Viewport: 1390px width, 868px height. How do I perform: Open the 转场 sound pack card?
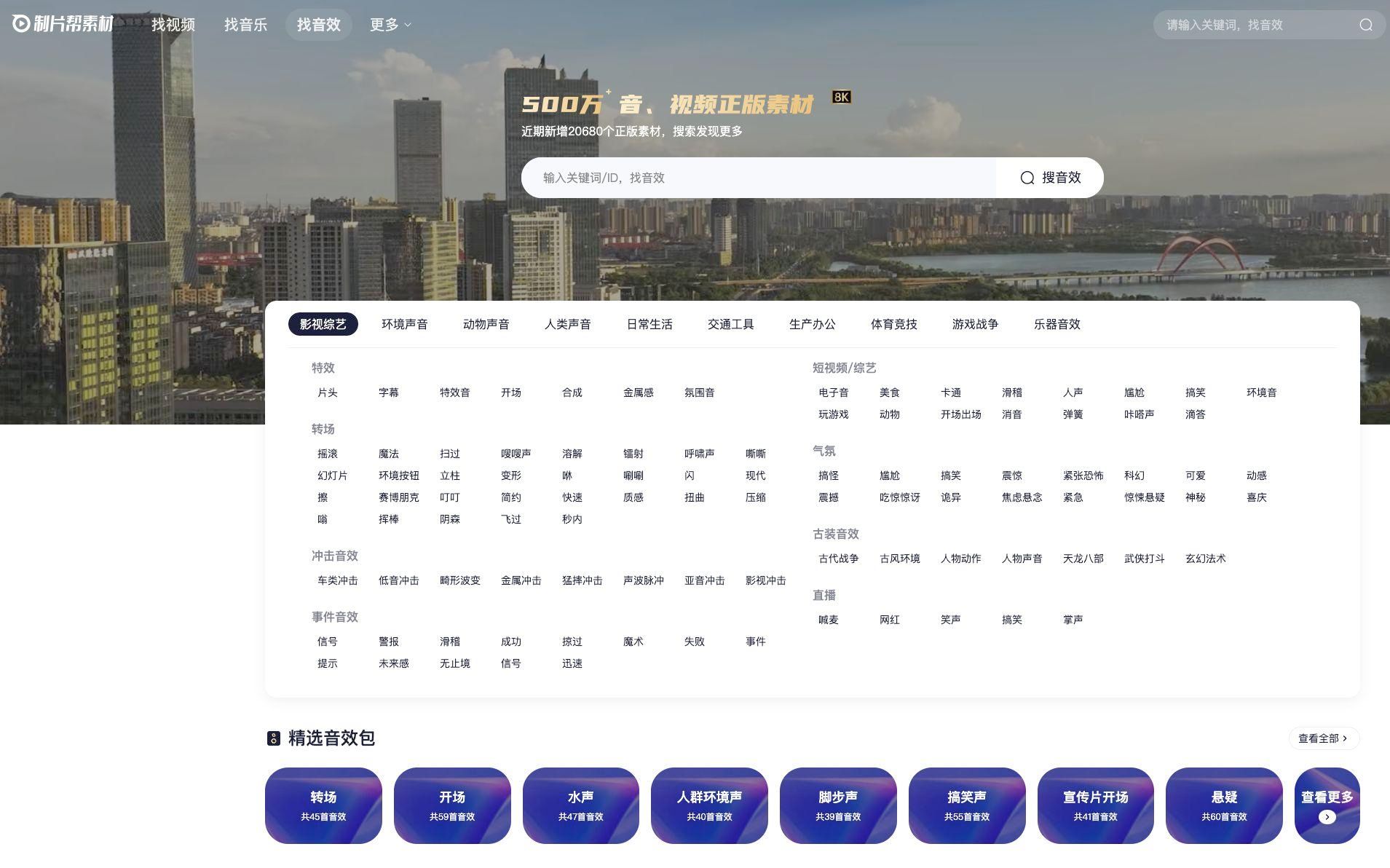point(323,805)
